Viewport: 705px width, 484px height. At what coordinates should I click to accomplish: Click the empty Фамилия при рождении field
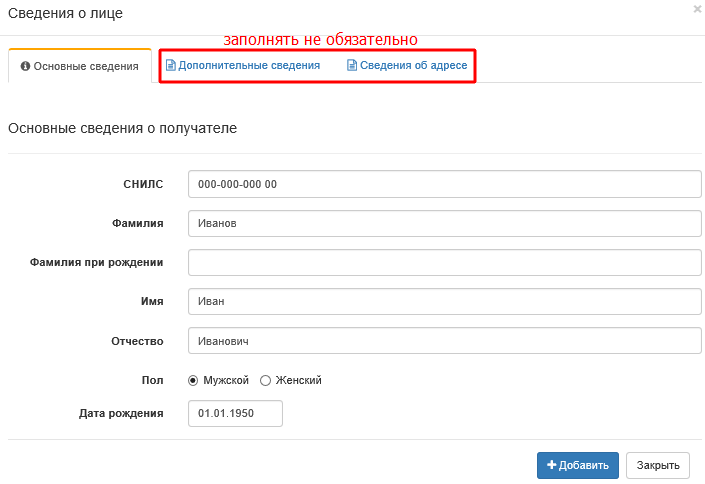[445, 263]
